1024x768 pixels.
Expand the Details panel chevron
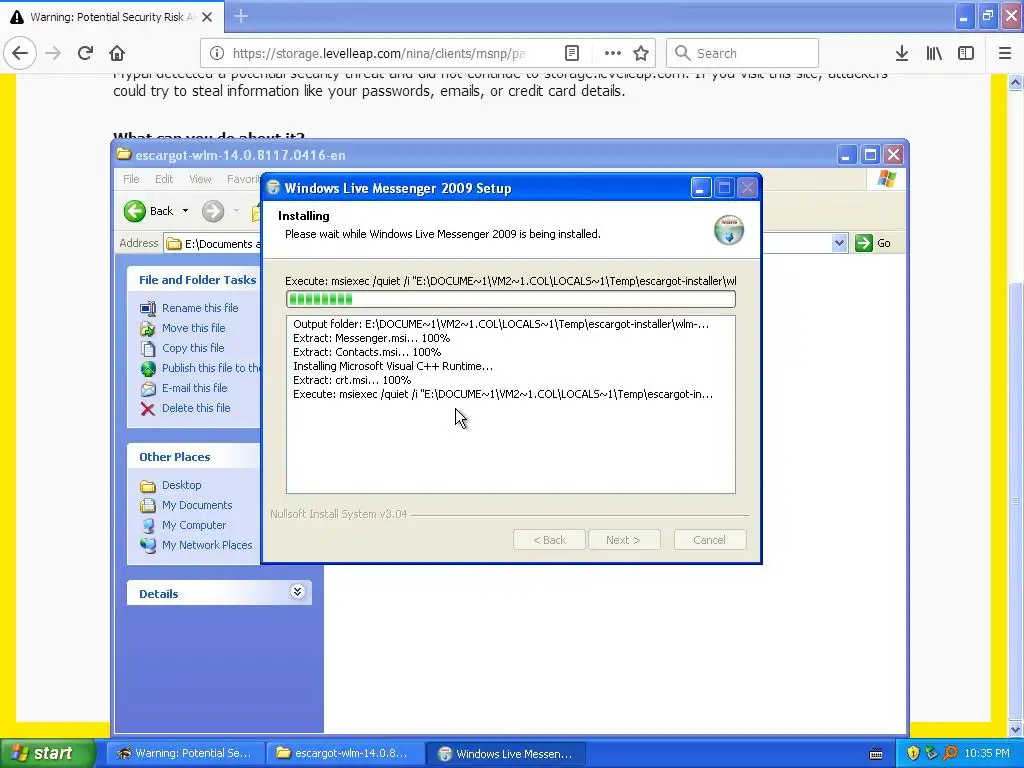[297, 592]
